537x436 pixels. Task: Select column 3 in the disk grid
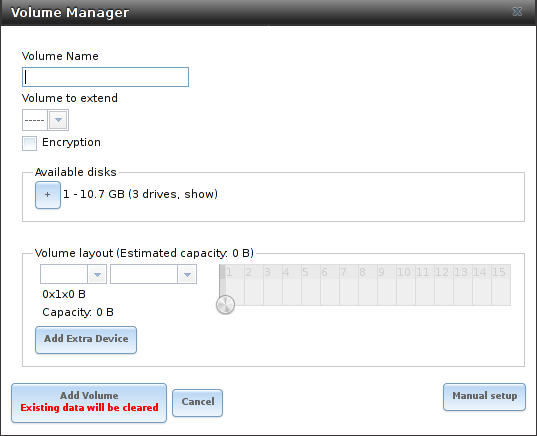click(x=273, y=285)
